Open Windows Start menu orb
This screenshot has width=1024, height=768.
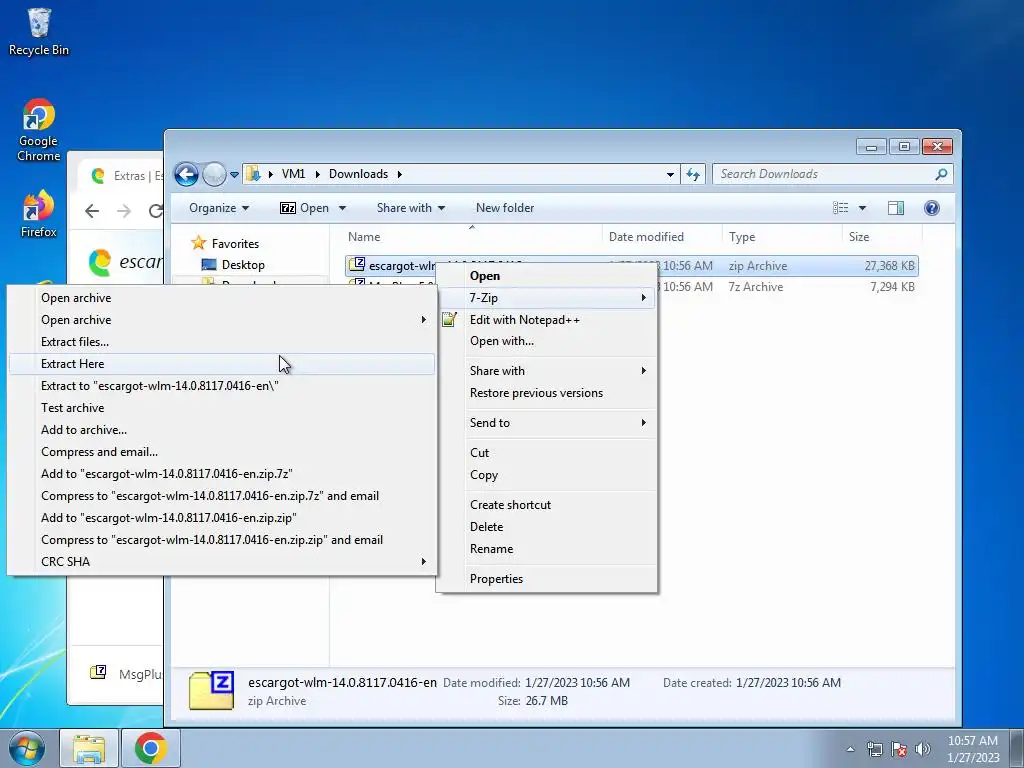(26, 748)
